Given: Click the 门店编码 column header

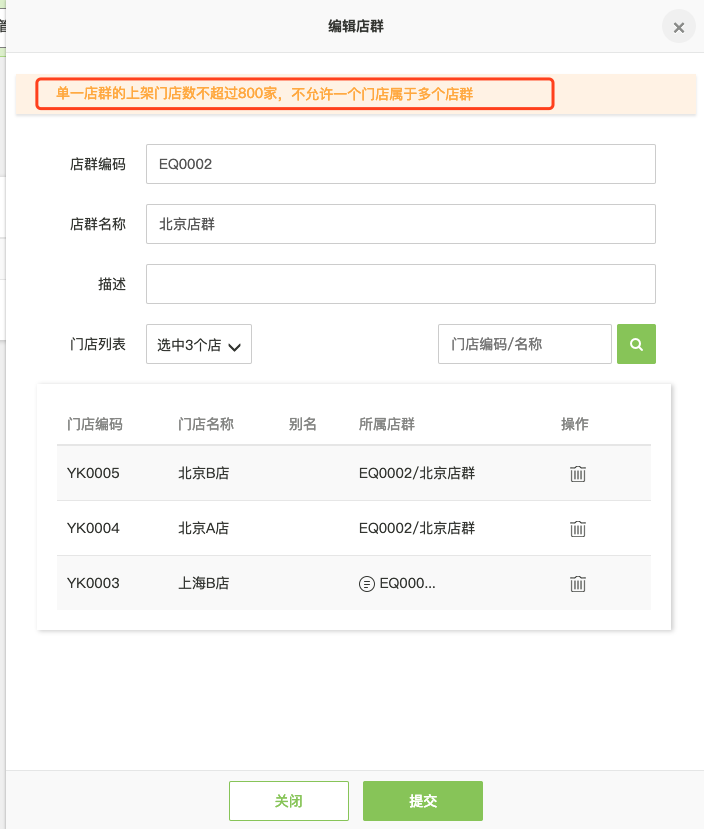Looking at the screenshot, I should click(95, 424).
